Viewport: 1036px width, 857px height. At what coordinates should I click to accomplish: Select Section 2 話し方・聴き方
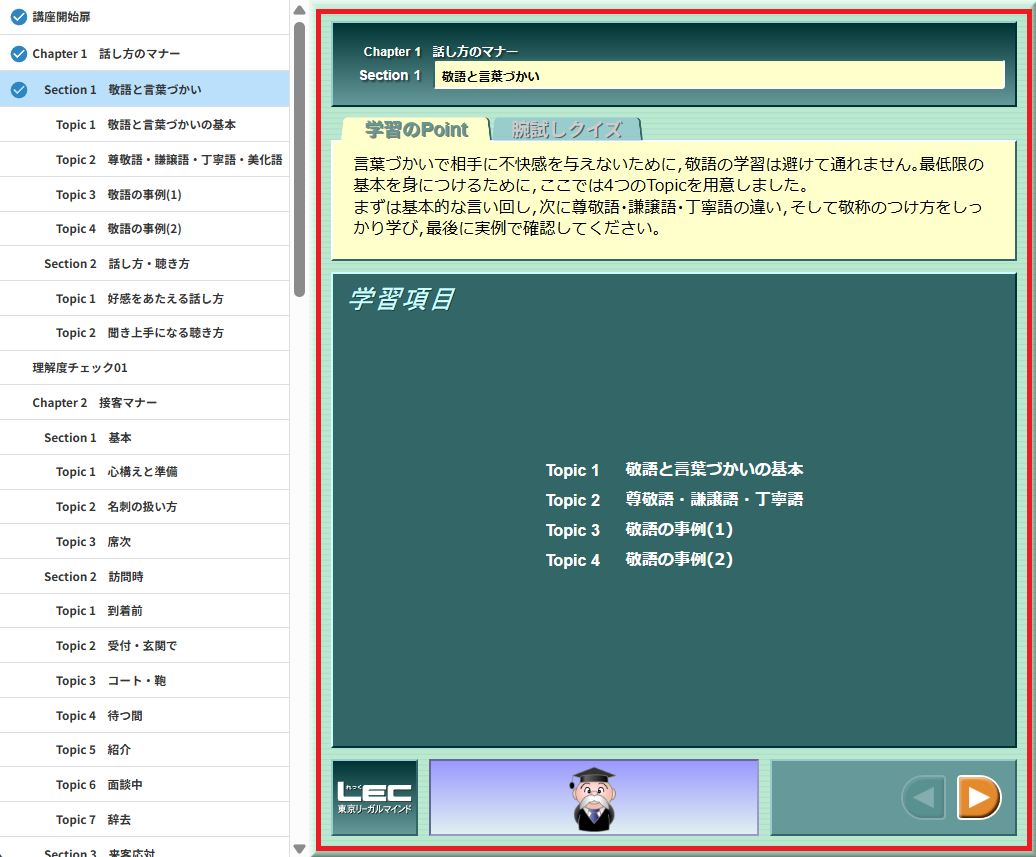coord(145,264)
